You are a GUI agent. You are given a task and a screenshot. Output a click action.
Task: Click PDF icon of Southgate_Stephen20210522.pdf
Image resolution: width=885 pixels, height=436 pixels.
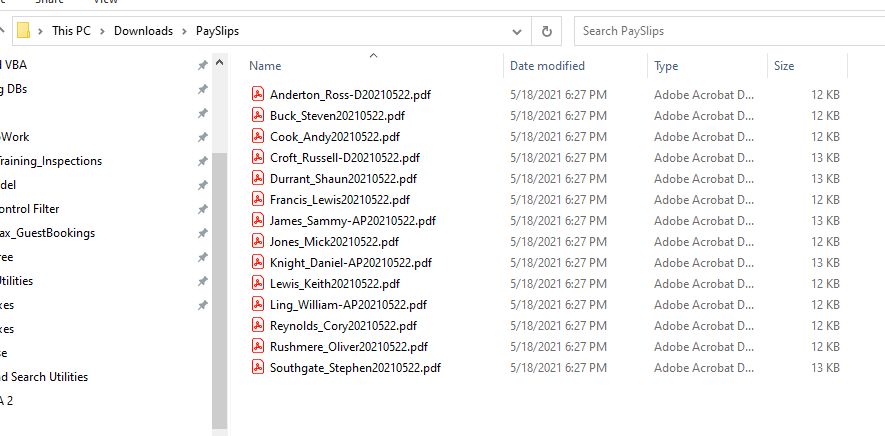point(258,367)
